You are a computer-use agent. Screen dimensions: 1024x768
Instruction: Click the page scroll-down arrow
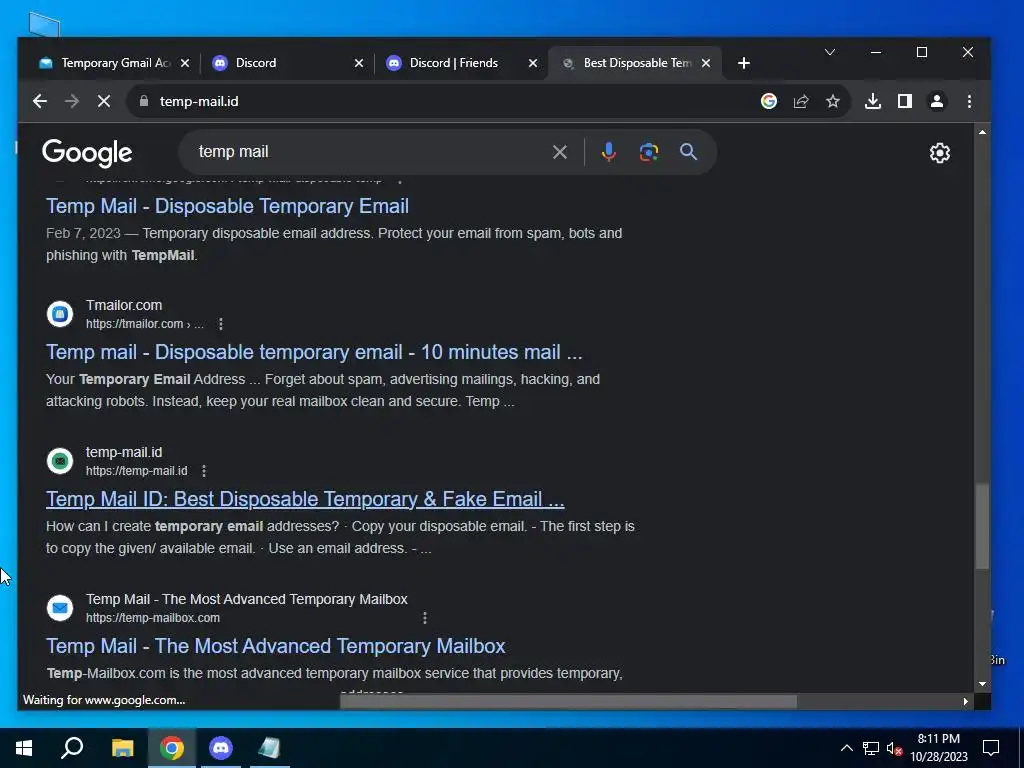coord(982,684)
